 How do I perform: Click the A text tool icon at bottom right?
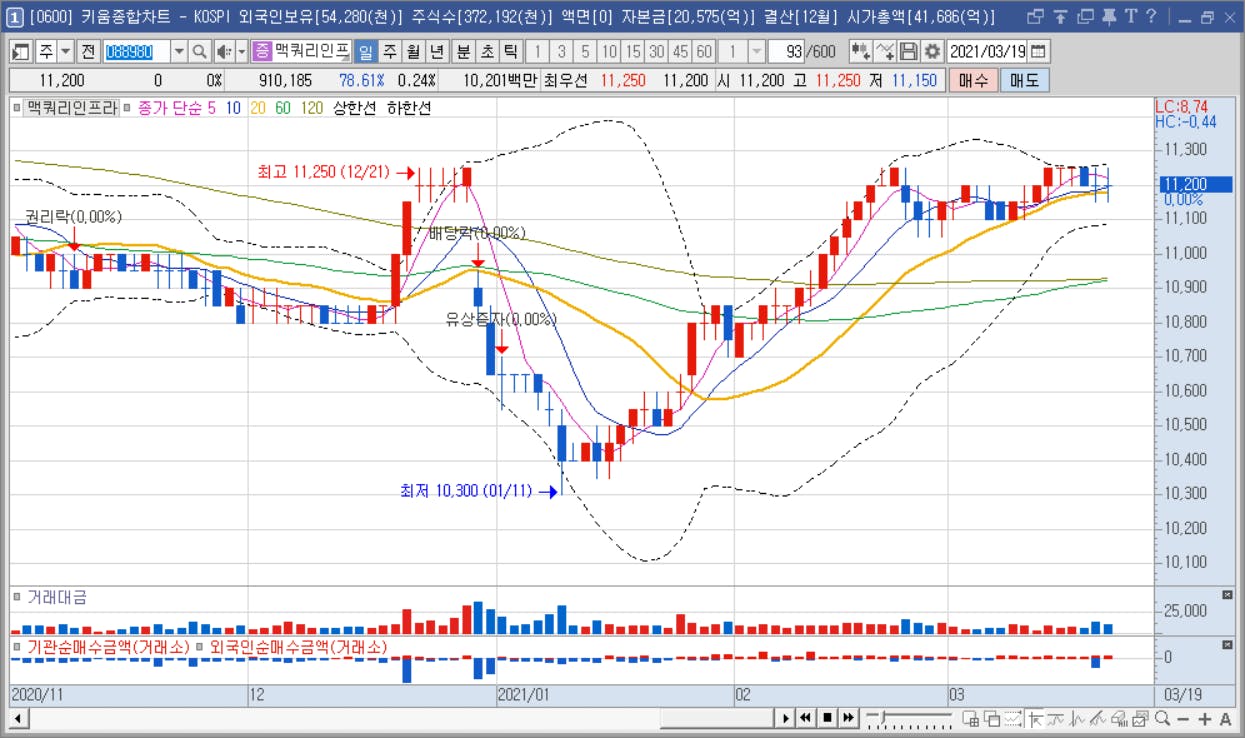click(1226, 718)
